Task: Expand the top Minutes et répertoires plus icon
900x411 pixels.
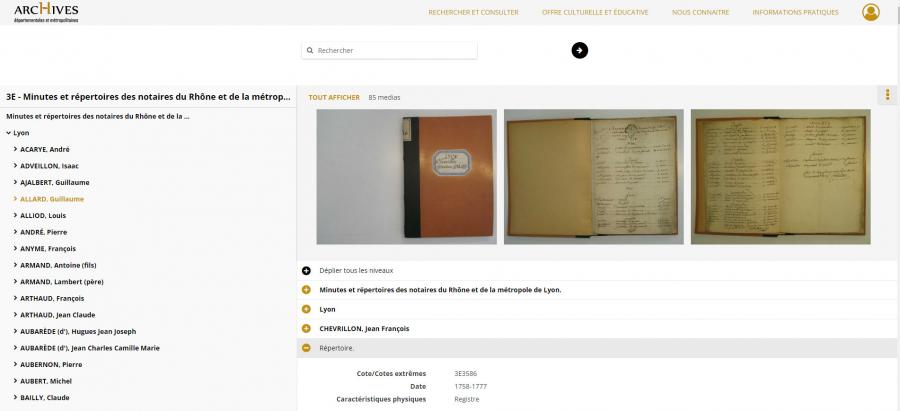Action: click(x=306, y=290)
